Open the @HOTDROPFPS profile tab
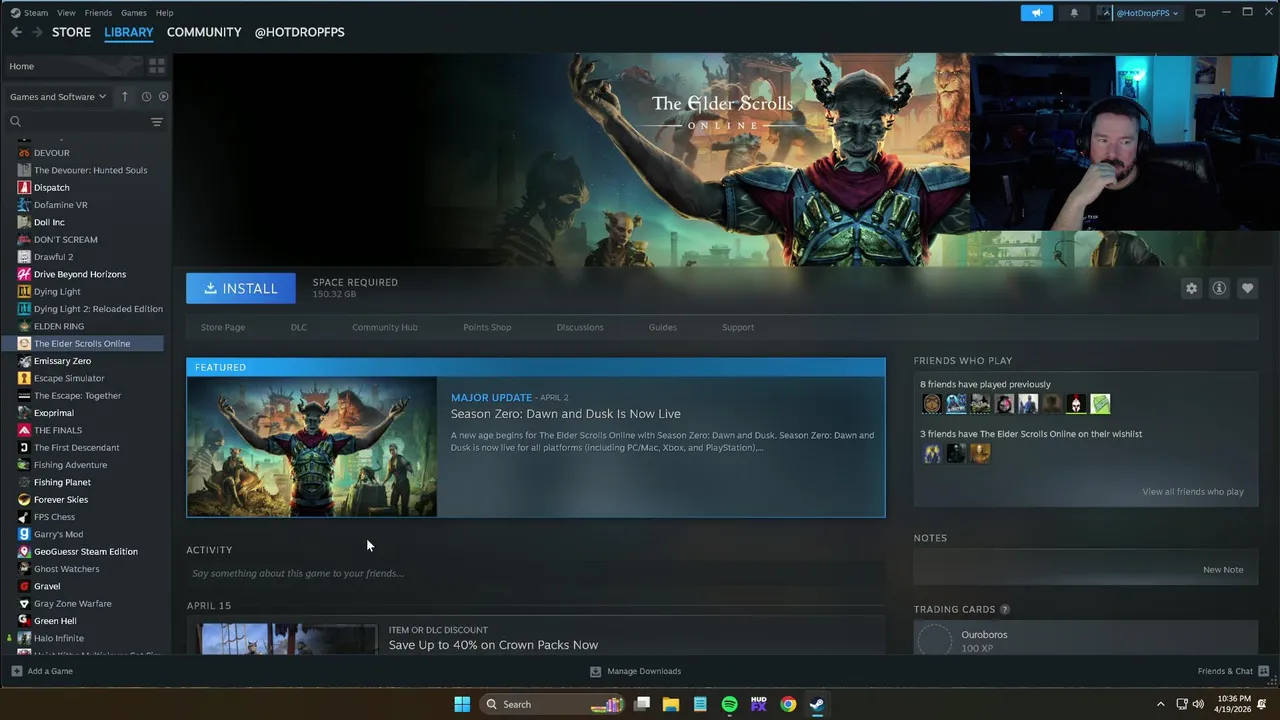 pyautogui.click(x=299, y=32)
